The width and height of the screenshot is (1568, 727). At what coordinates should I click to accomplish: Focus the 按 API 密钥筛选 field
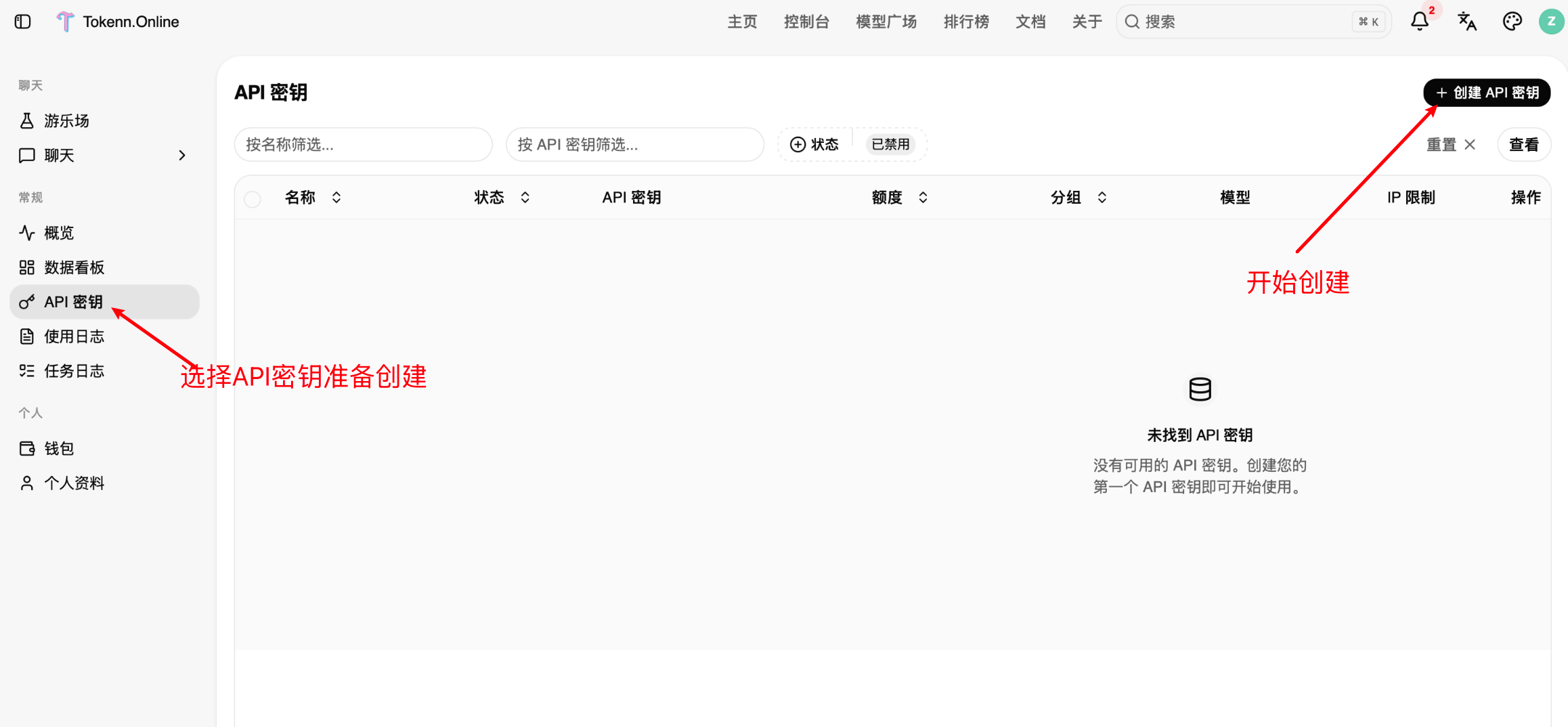pos(635,144)
